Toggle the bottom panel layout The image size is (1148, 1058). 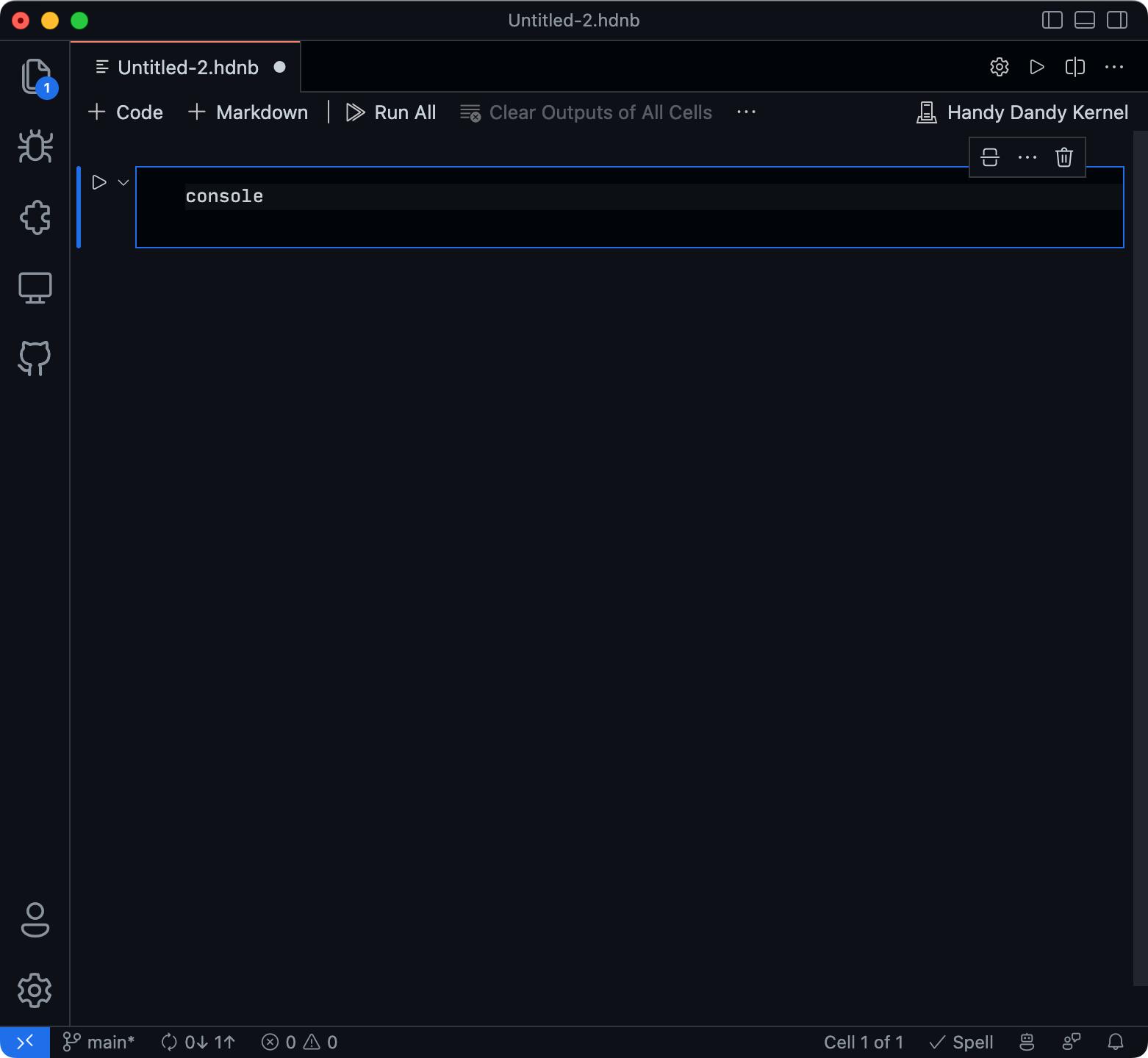point(1085,20)
